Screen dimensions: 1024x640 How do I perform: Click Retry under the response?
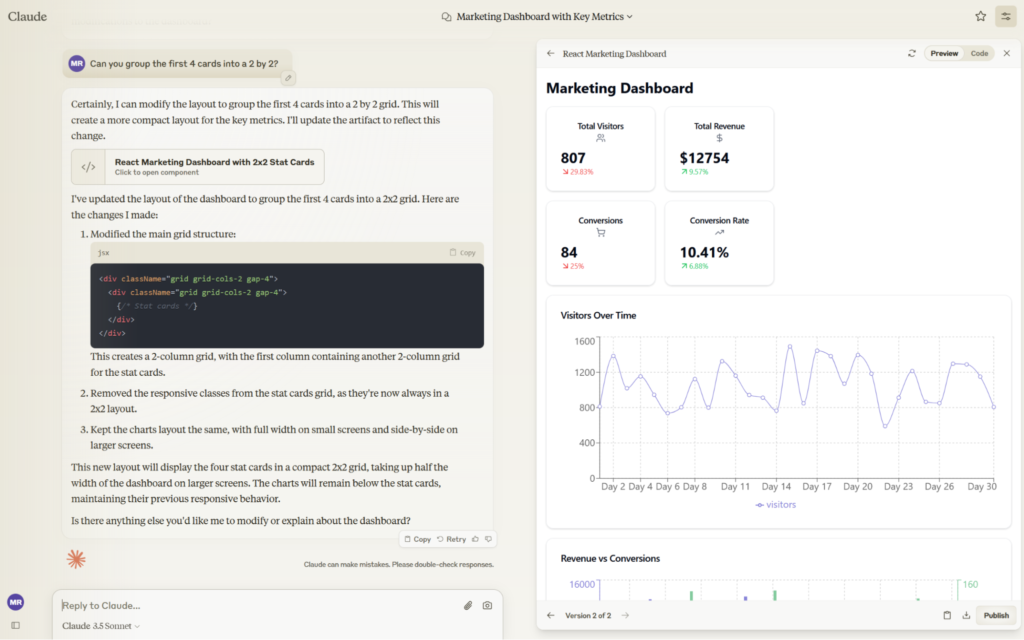451,539
